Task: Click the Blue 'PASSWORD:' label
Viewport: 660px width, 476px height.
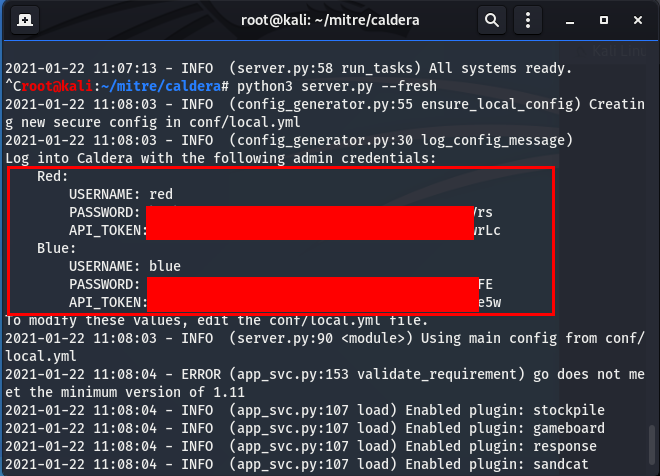Action: [104, 285]
